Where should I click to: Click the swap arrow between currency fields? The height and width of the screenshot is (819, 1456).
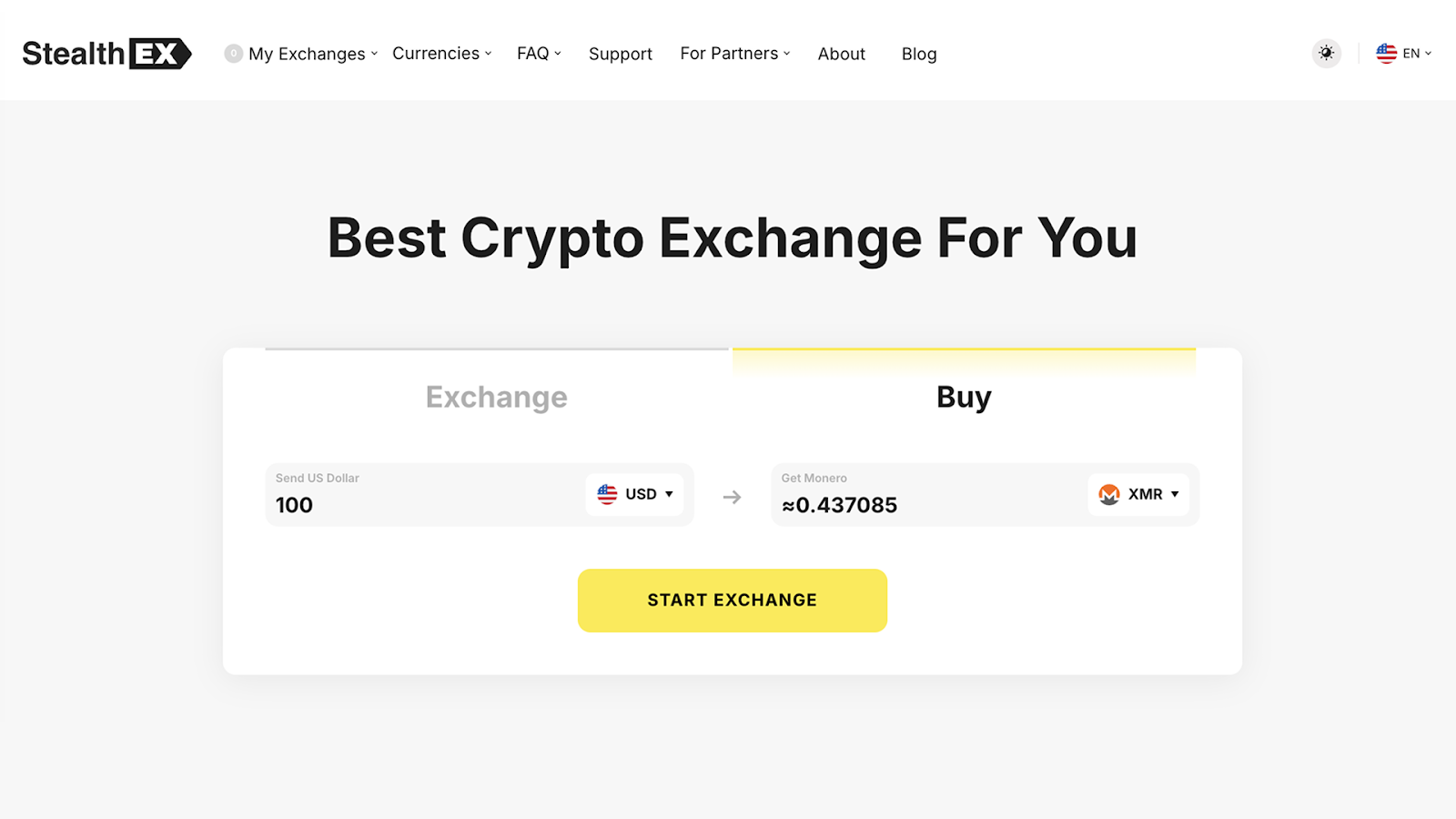[732, 497]
